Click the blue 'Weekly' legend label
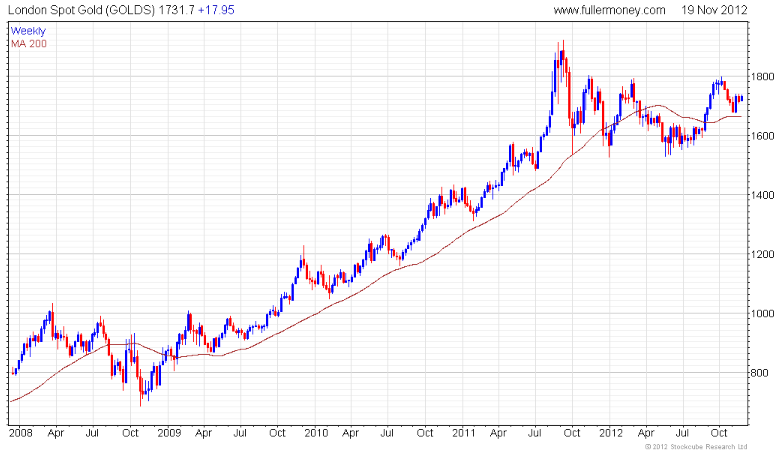This screenshot has width=783, height=454. coord(28,31)
